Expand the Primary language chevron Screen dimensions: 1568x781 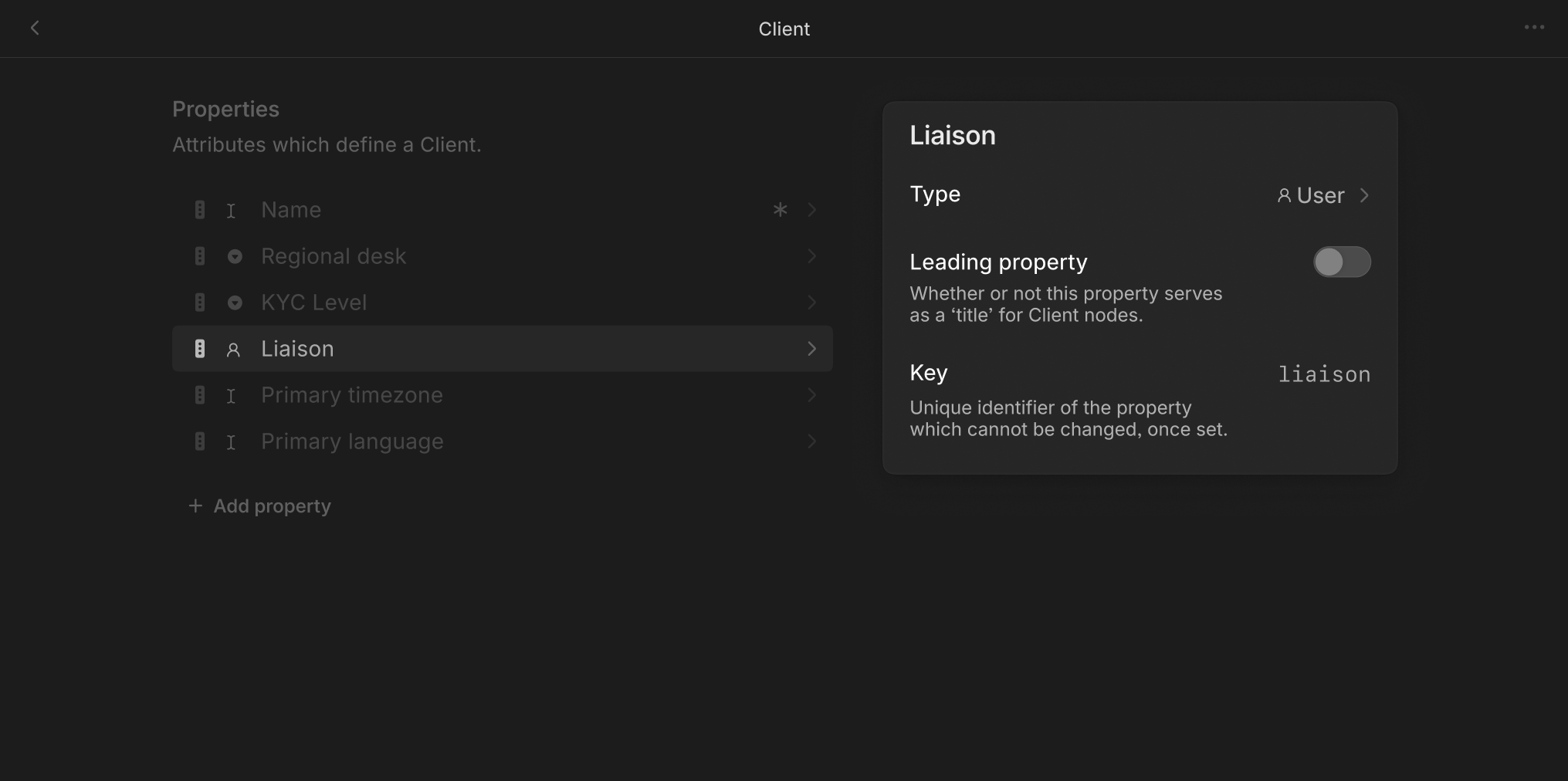point(811,441)
